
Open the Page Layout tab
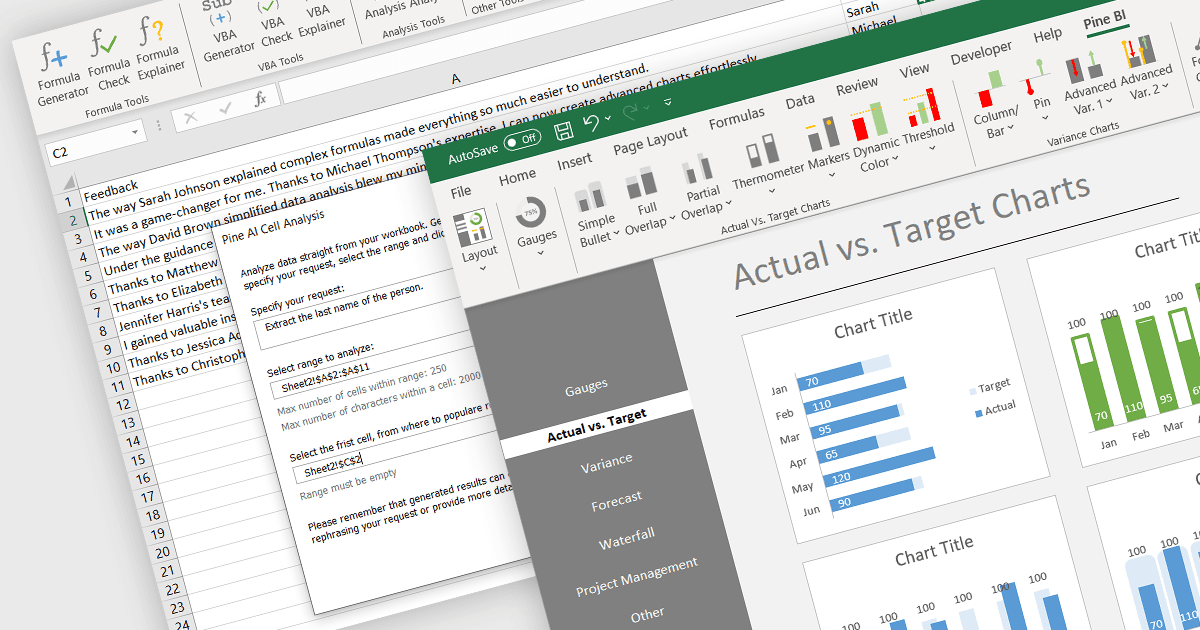click(650, 140)
